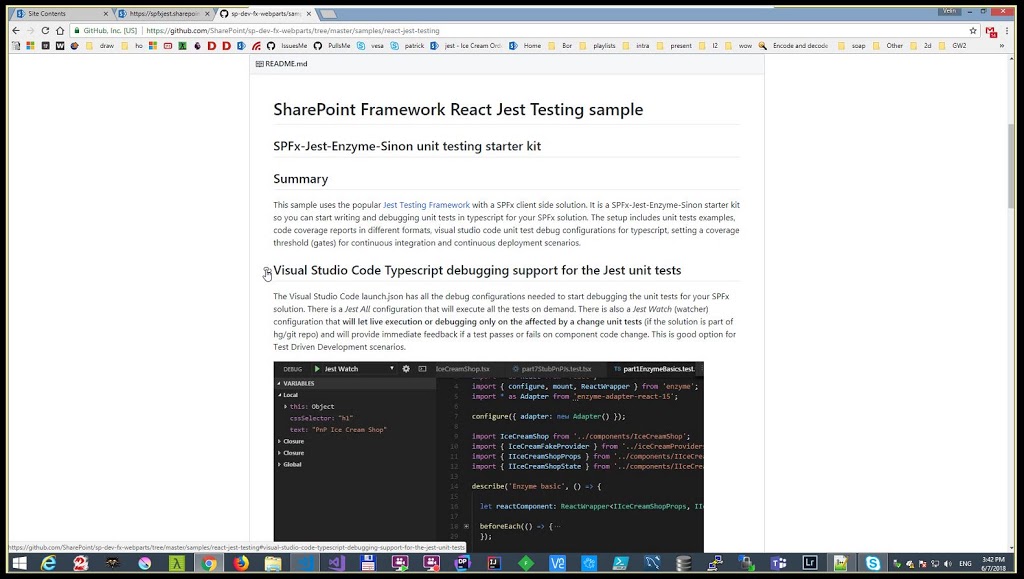Screen dimensions: 1024x579
Task: Open the Gmail extension icon
Action: 991,31
